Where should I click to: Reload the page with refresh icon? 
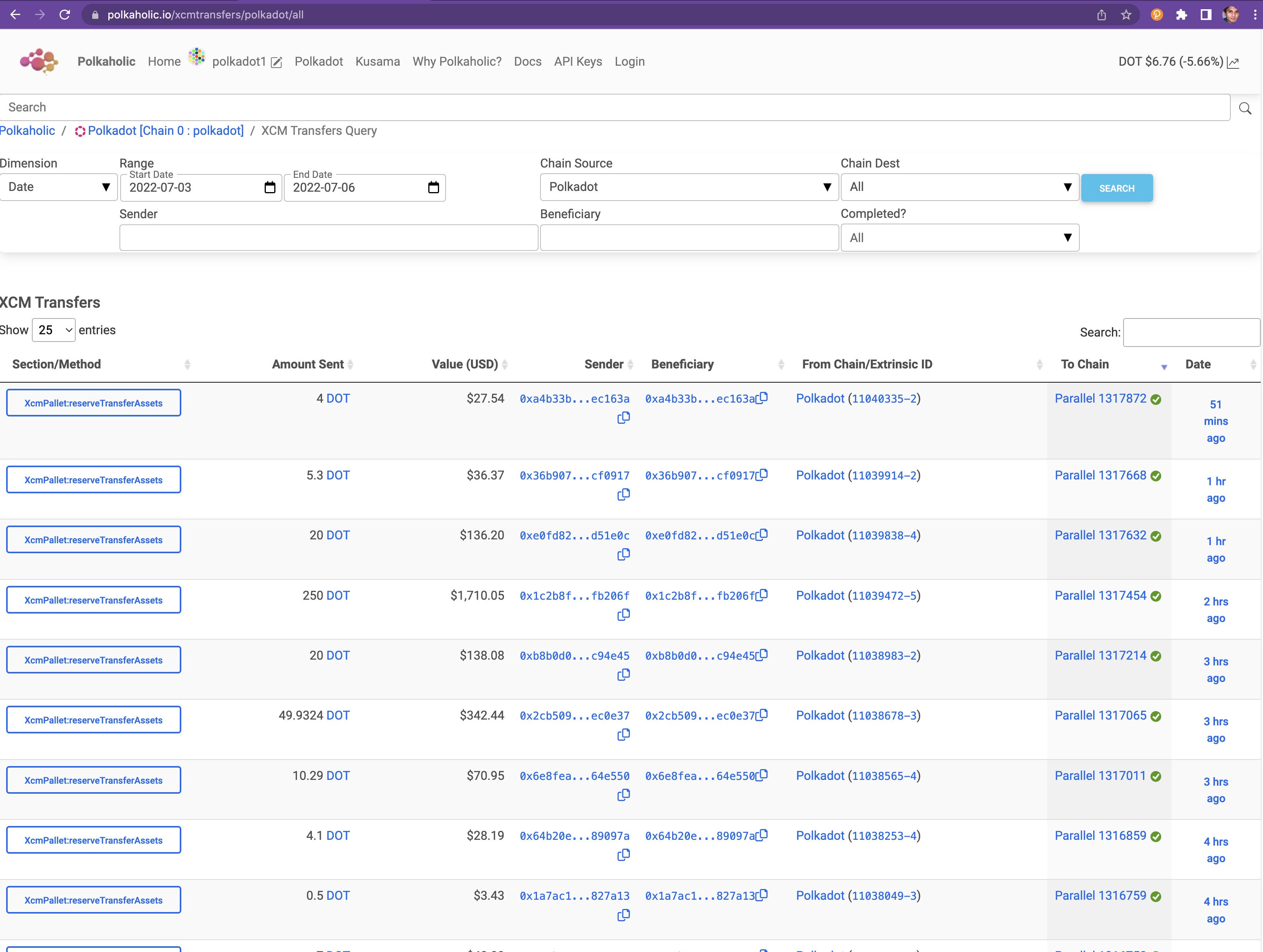(65, 15)
